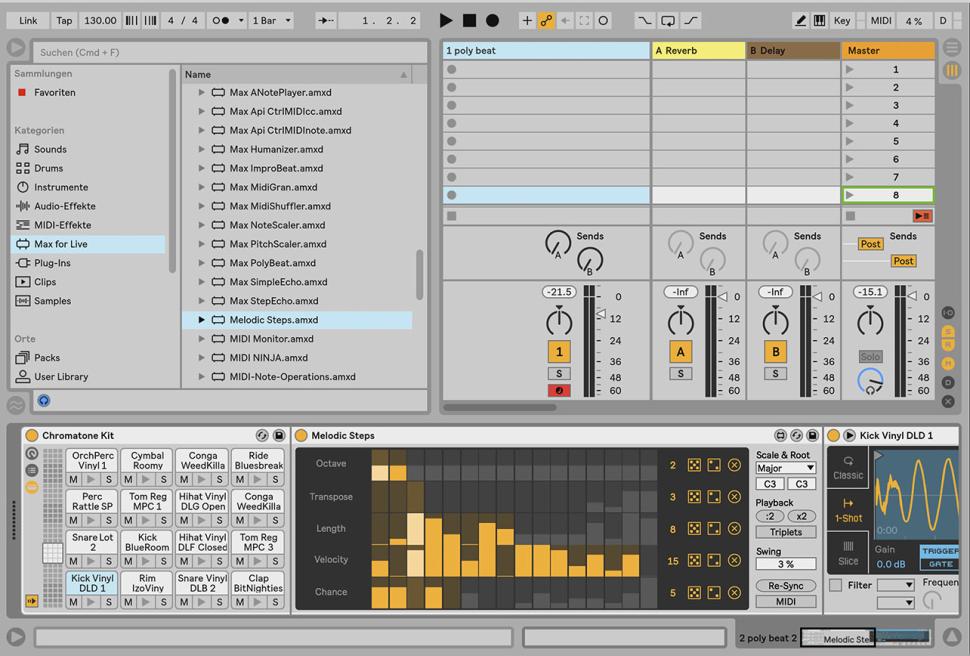Image resolution: width=970 pixels, height=656 pixels.
Task: Toggle the Automation Arm link icon
Action: 546,20
